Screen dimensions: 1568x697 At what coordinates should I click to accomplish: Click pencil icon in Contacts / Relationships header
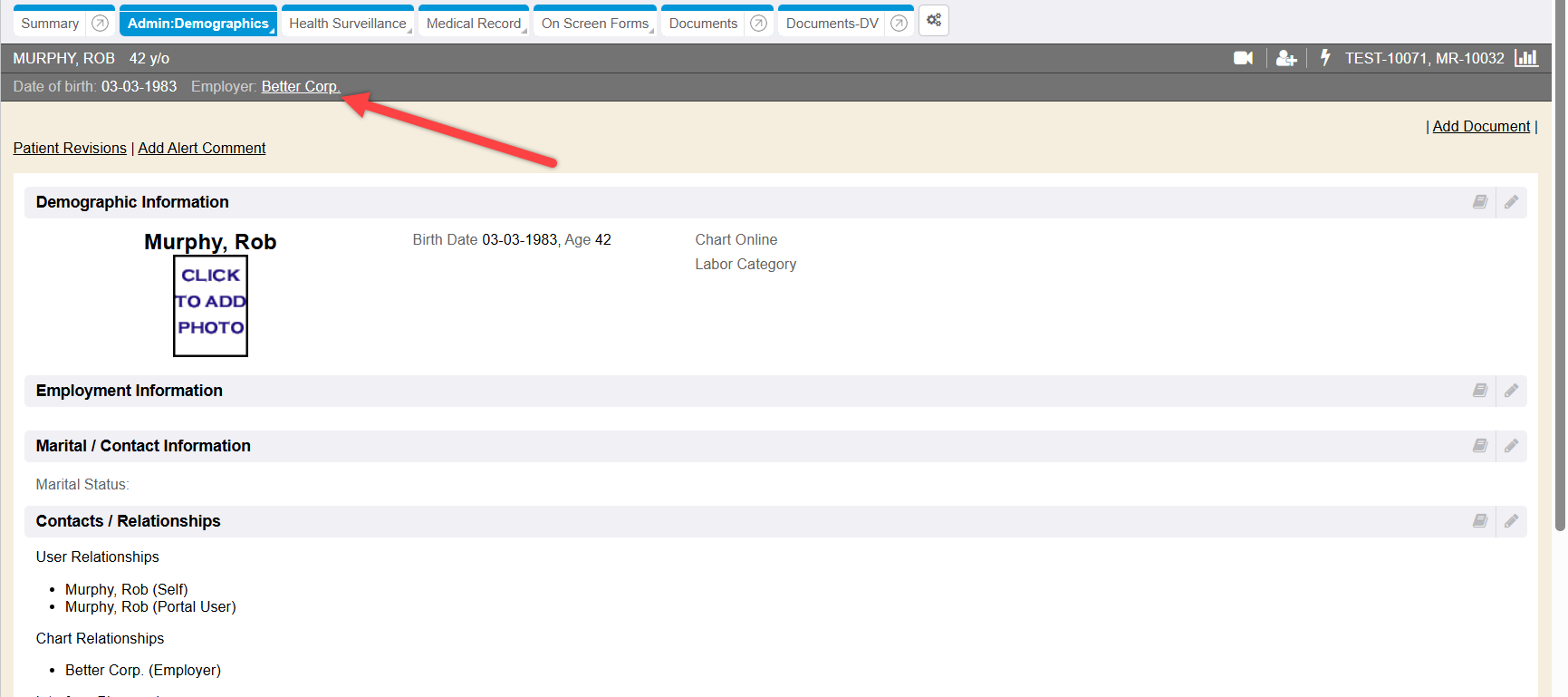(x=1511, y=521)
